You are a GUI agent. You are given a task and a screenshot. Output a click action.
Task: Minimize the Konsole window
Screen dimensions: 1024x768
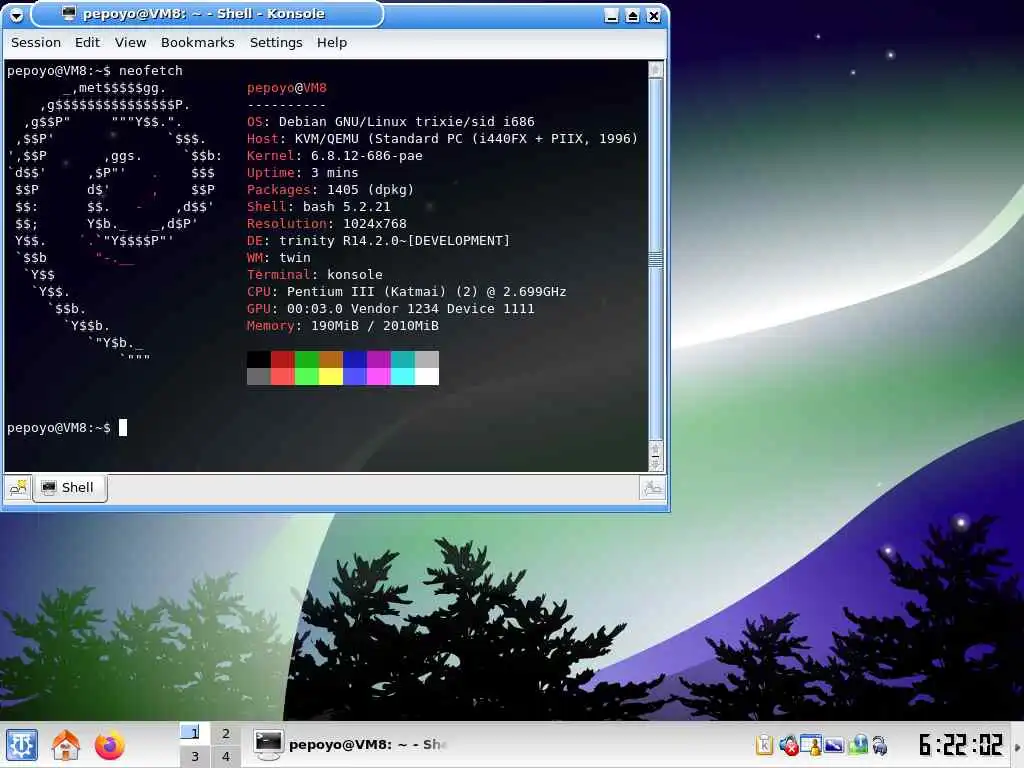point(611,16)
